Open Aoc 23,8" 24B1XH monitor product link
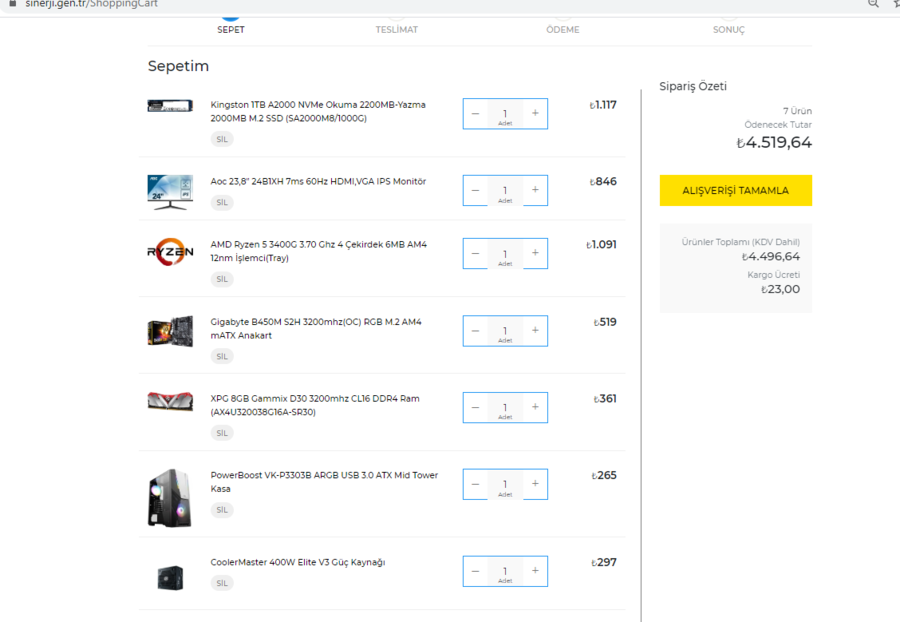Screen dimensions: 900x622 click(318, 181)
